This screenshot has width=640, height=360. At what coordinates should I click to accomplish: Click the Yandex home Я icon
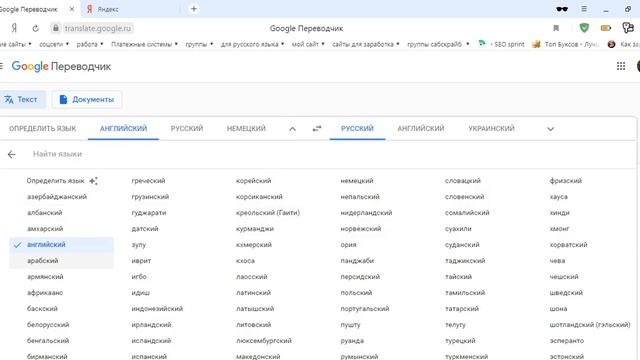pos(14,28)
